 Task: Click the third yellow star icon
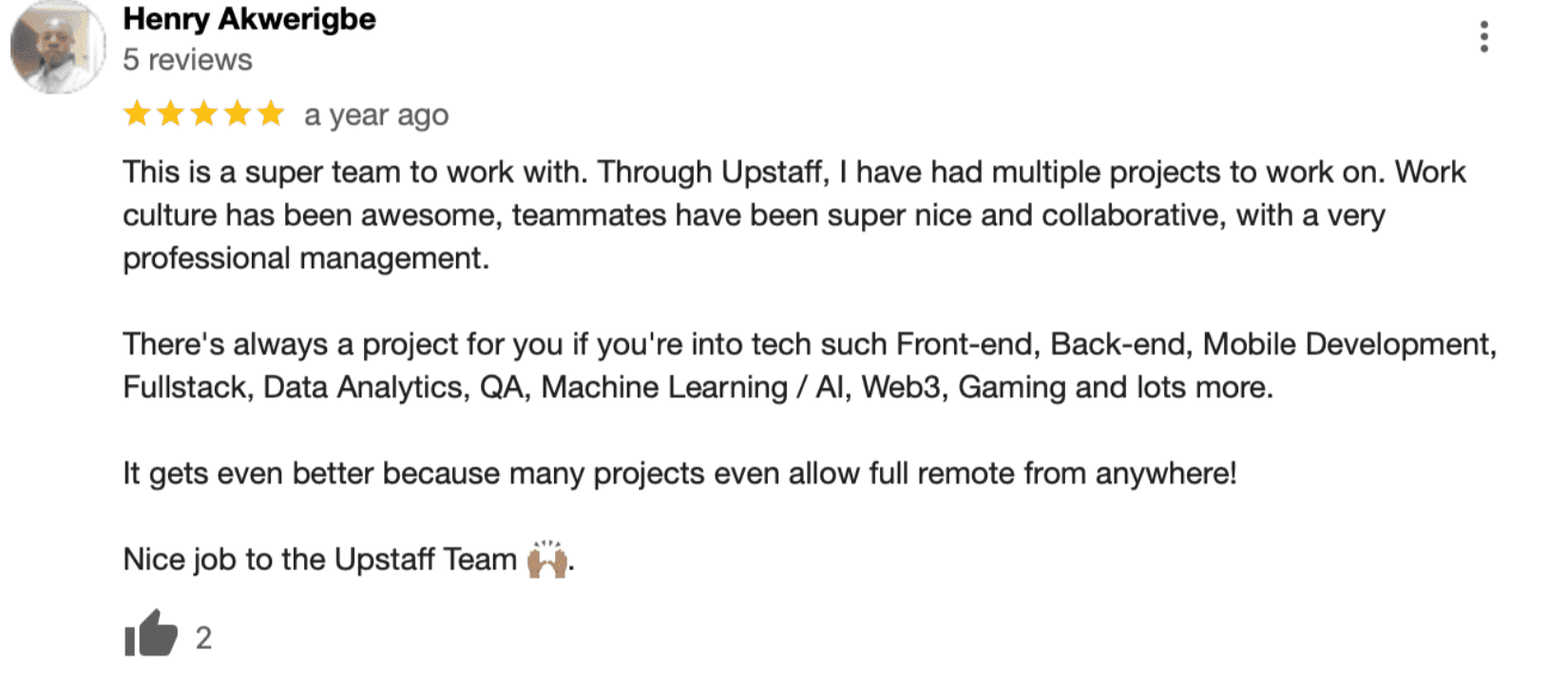[x=204, y=114]
